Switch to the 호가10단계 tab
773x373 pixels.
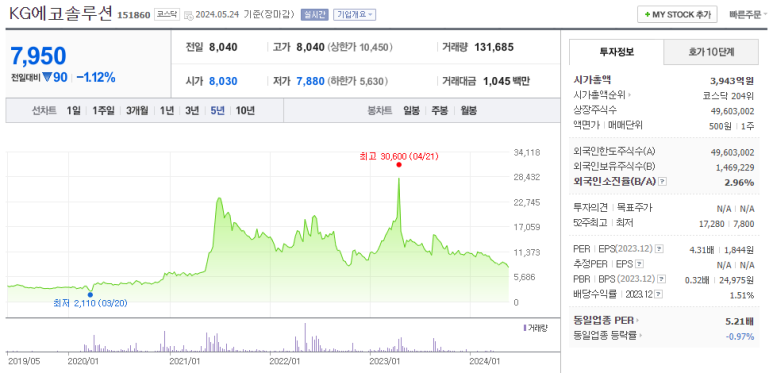tap(711, 52)
